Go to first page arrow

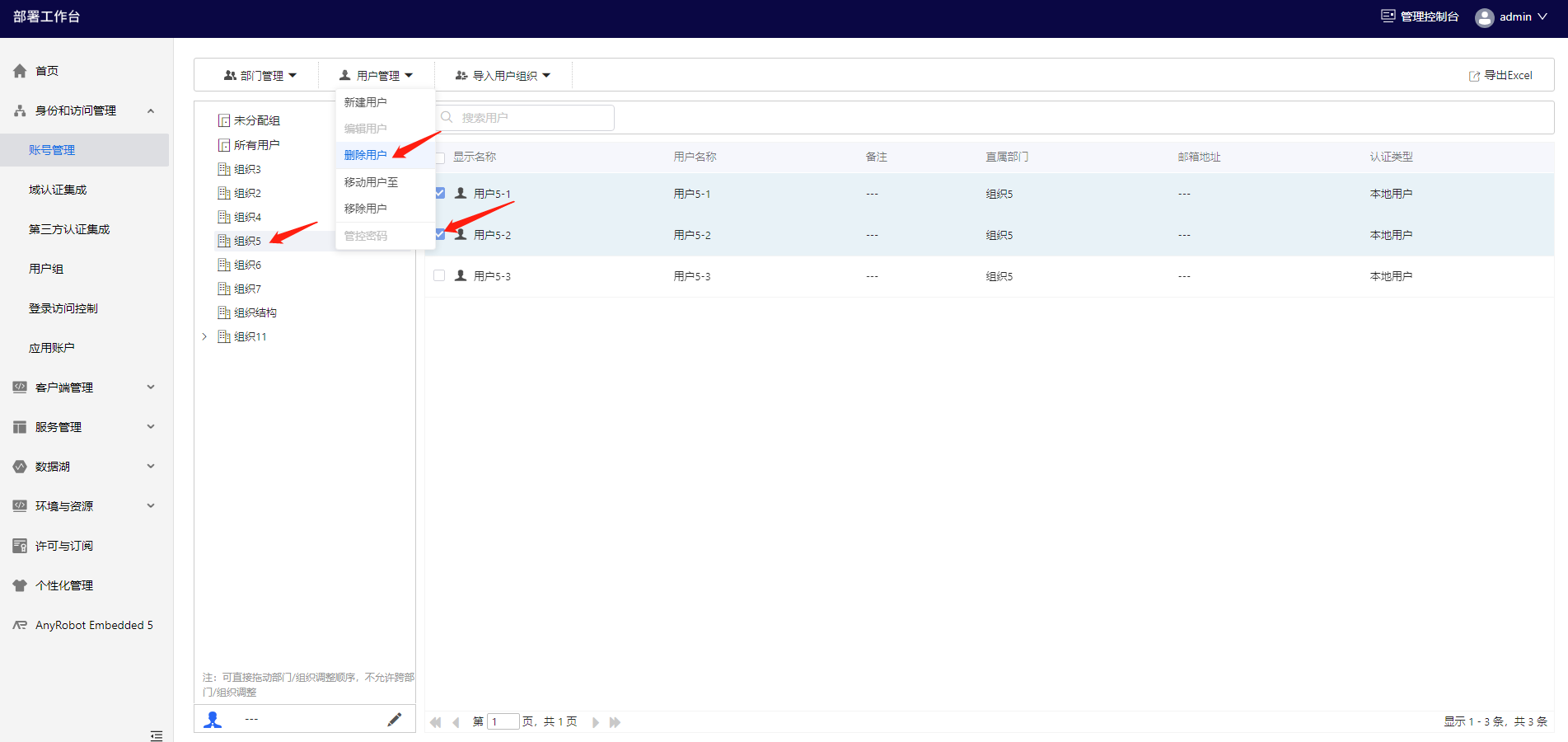click(435, 722)
